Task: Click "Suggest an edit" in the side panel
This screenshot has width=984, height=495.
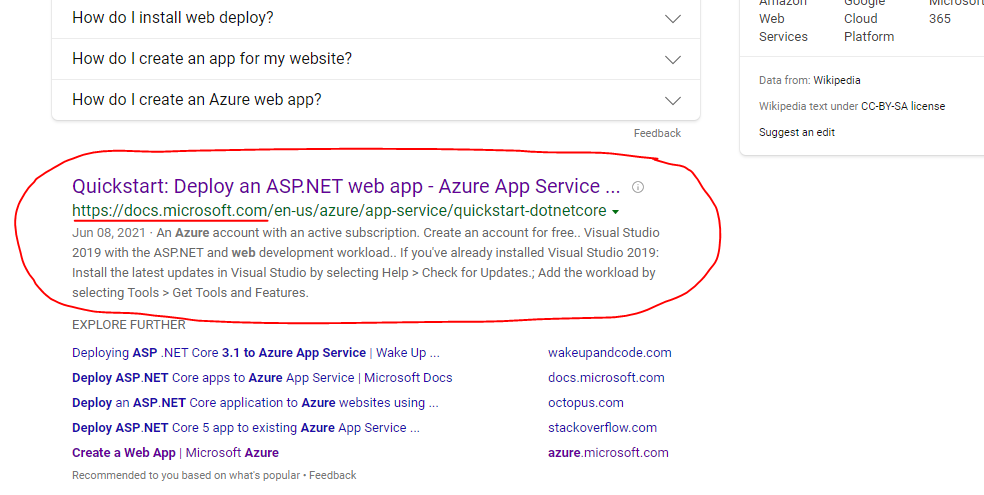Action: pos(797,132)
